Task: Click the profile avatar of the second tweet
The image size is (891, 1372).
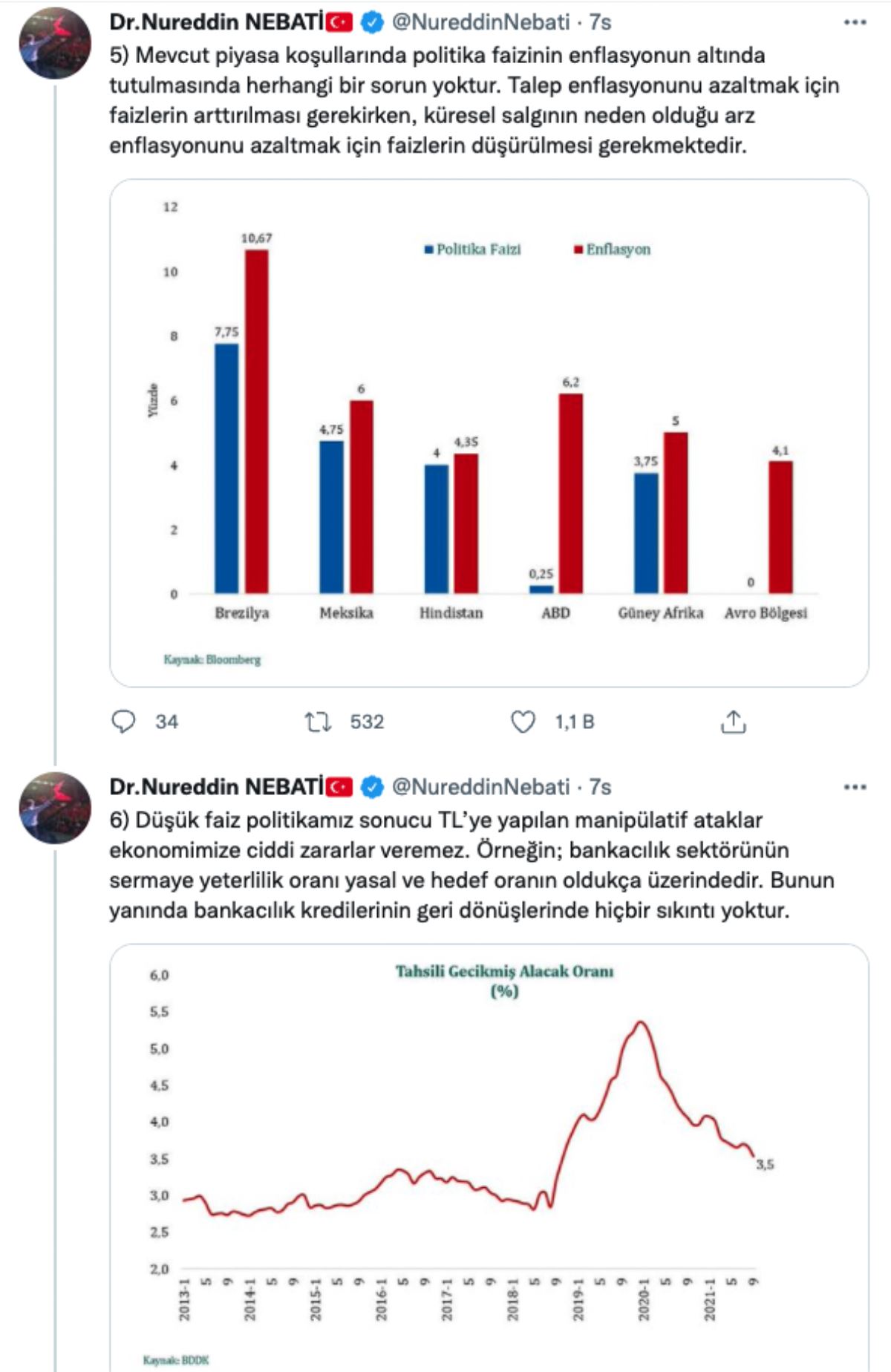Action: 55,808
